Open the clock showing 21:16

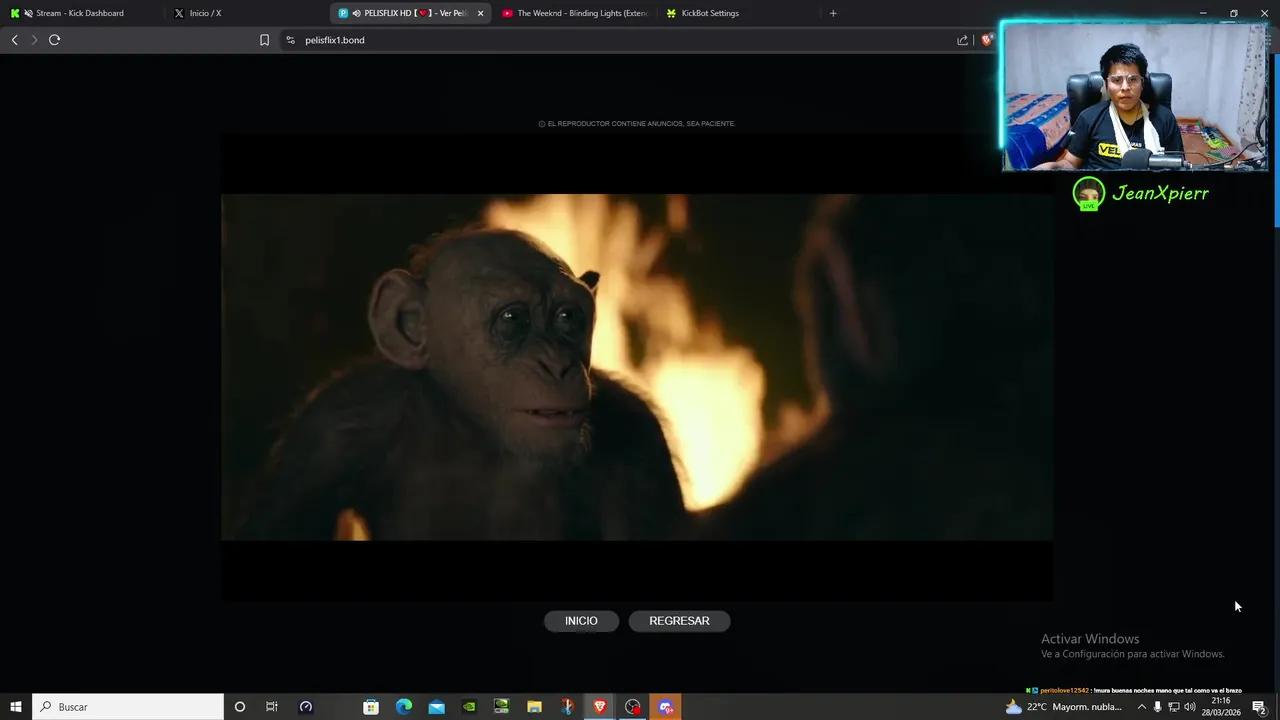click(x=1221, y=707)
